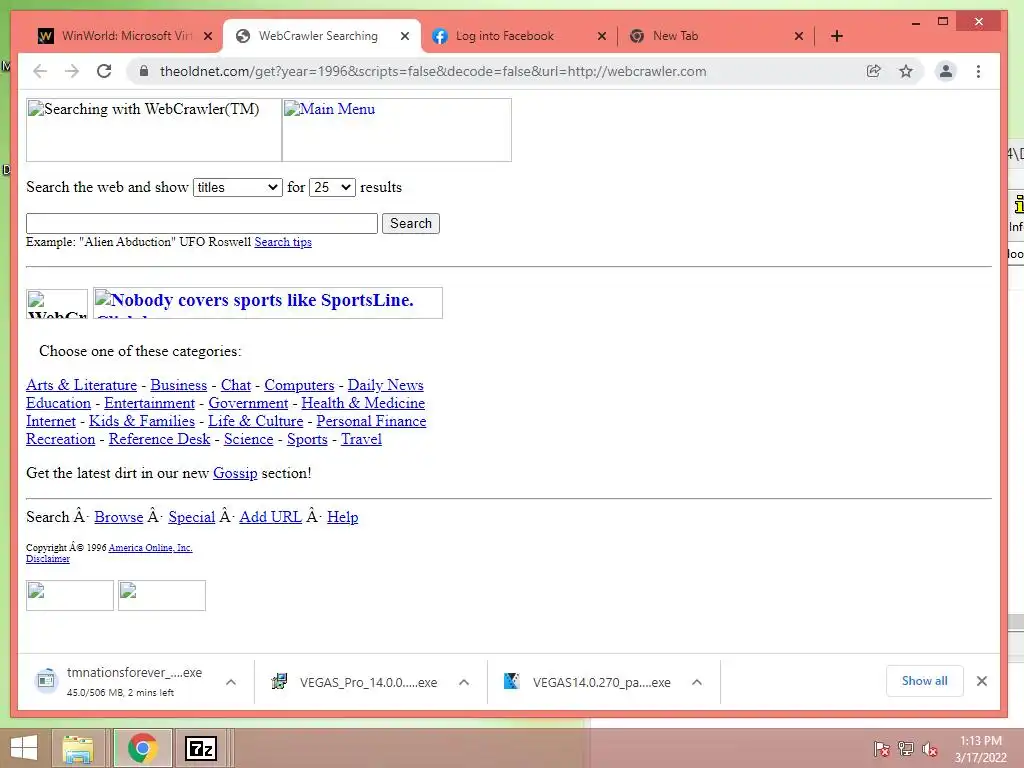Open Entertainment category
The image size is (1024, 768).
tap(150, 404)
